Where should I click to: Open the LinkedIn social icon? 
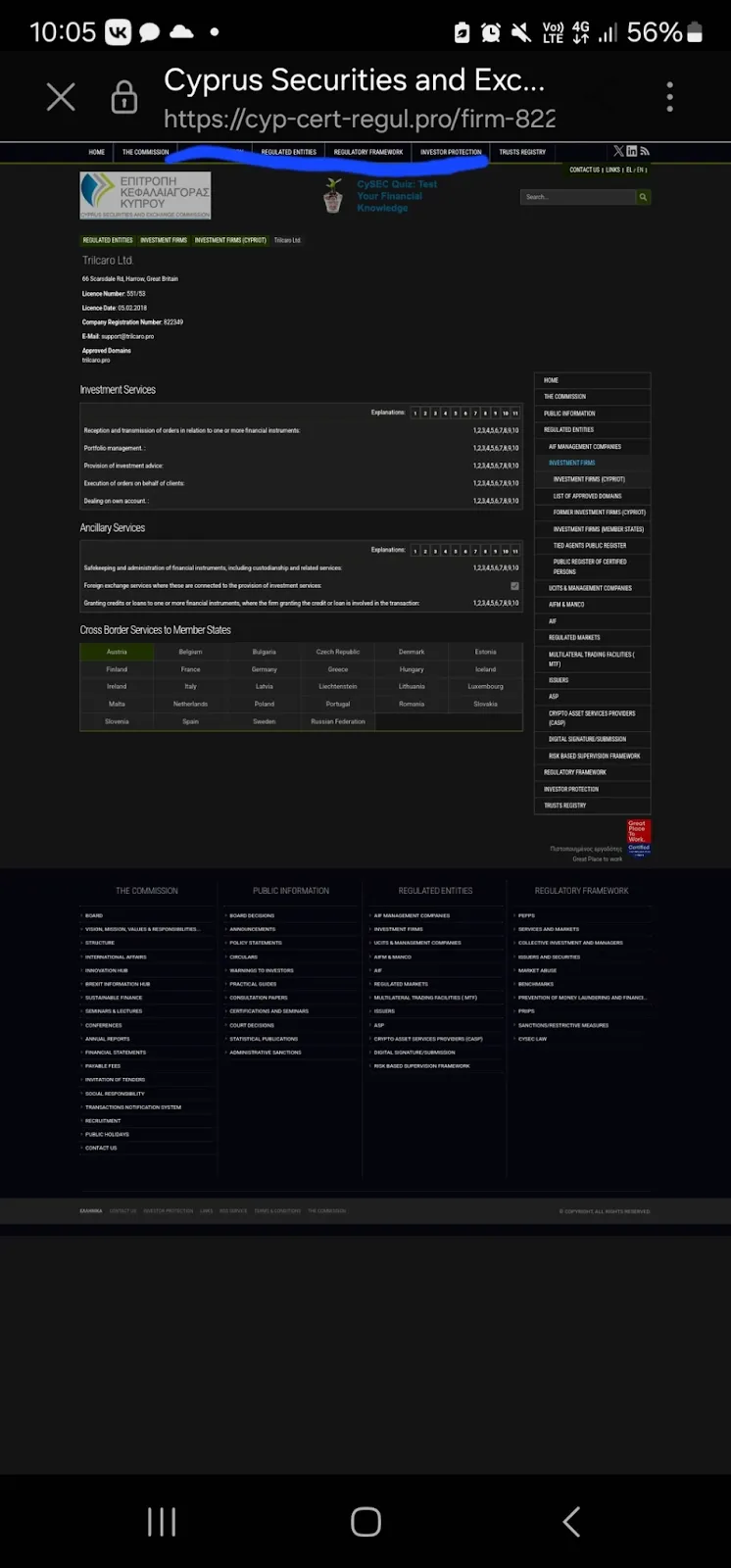(x=631, y=151)
